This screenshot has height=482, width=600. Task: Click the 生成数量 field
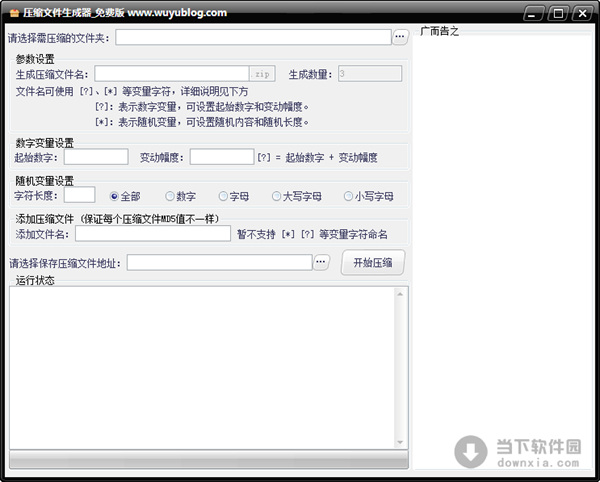click(370, 73)
